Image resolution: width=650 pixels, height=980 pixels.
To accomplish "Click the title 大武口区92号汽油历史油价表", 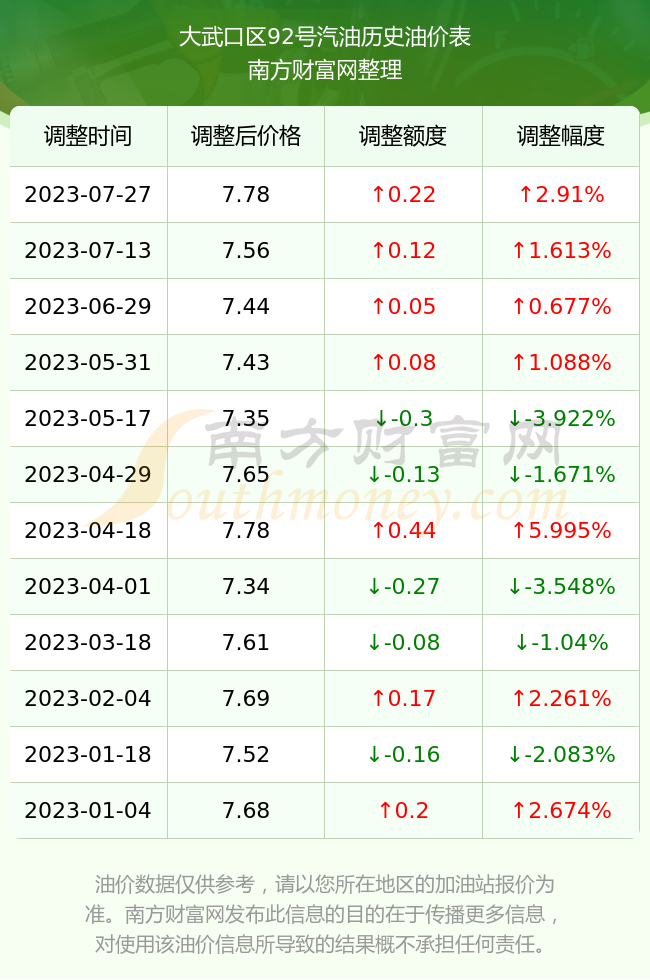I will pyautogui.click(x=325, y=36).
